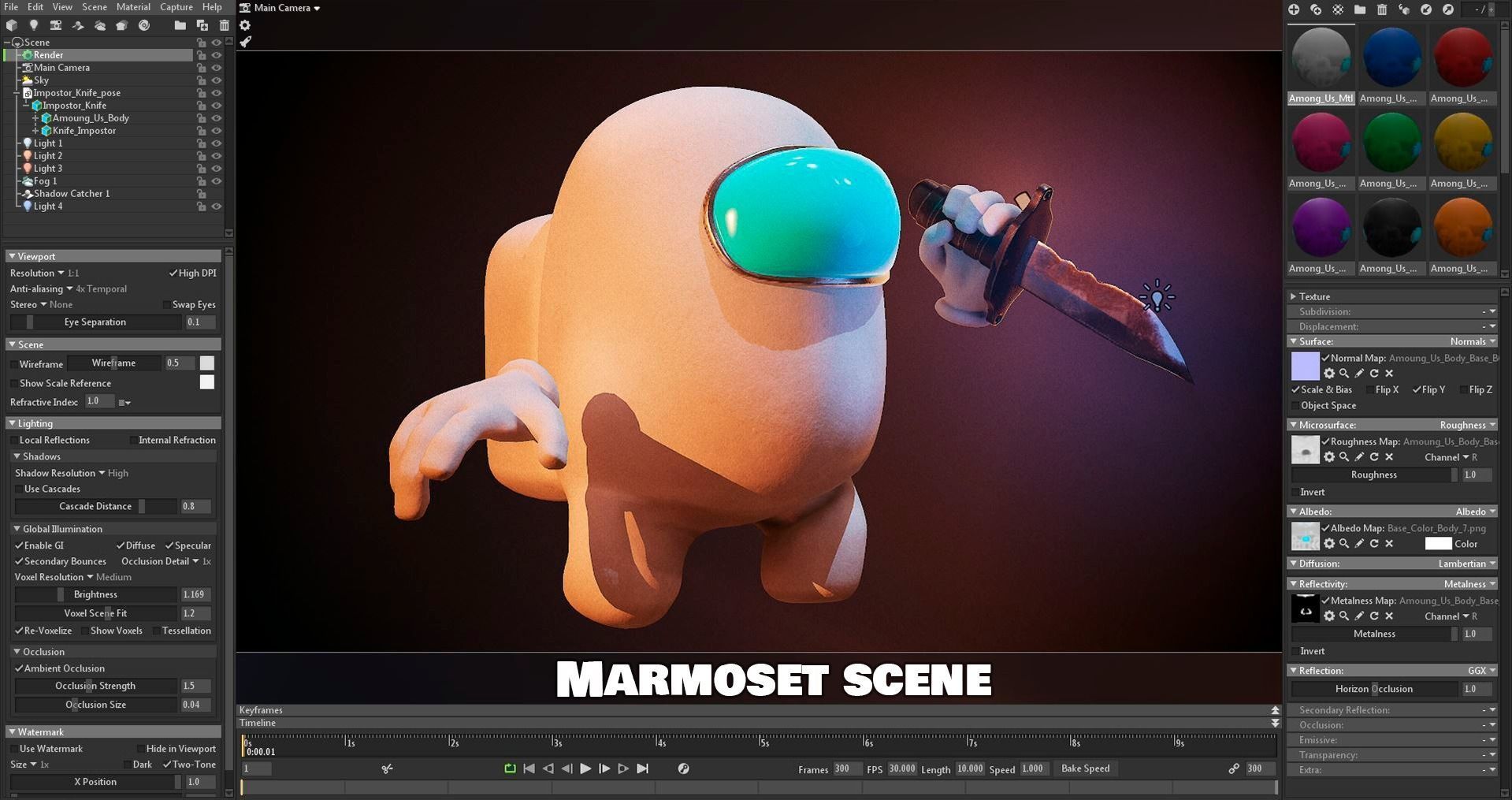
Task: Import material using the down-left arrow icon
Action: pyautogui.click(x=1426, y=9)
